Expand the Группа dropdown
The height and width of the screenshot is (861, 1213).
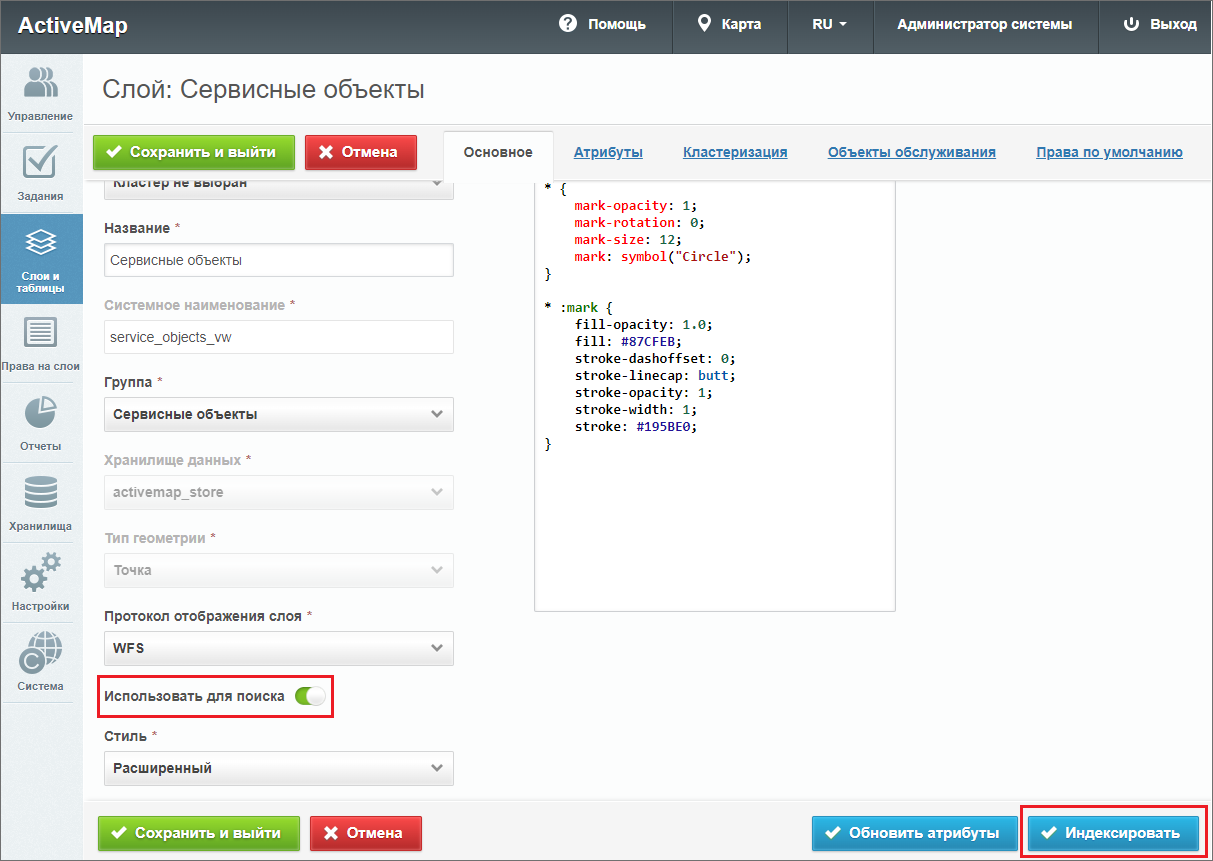pos(278,414)
